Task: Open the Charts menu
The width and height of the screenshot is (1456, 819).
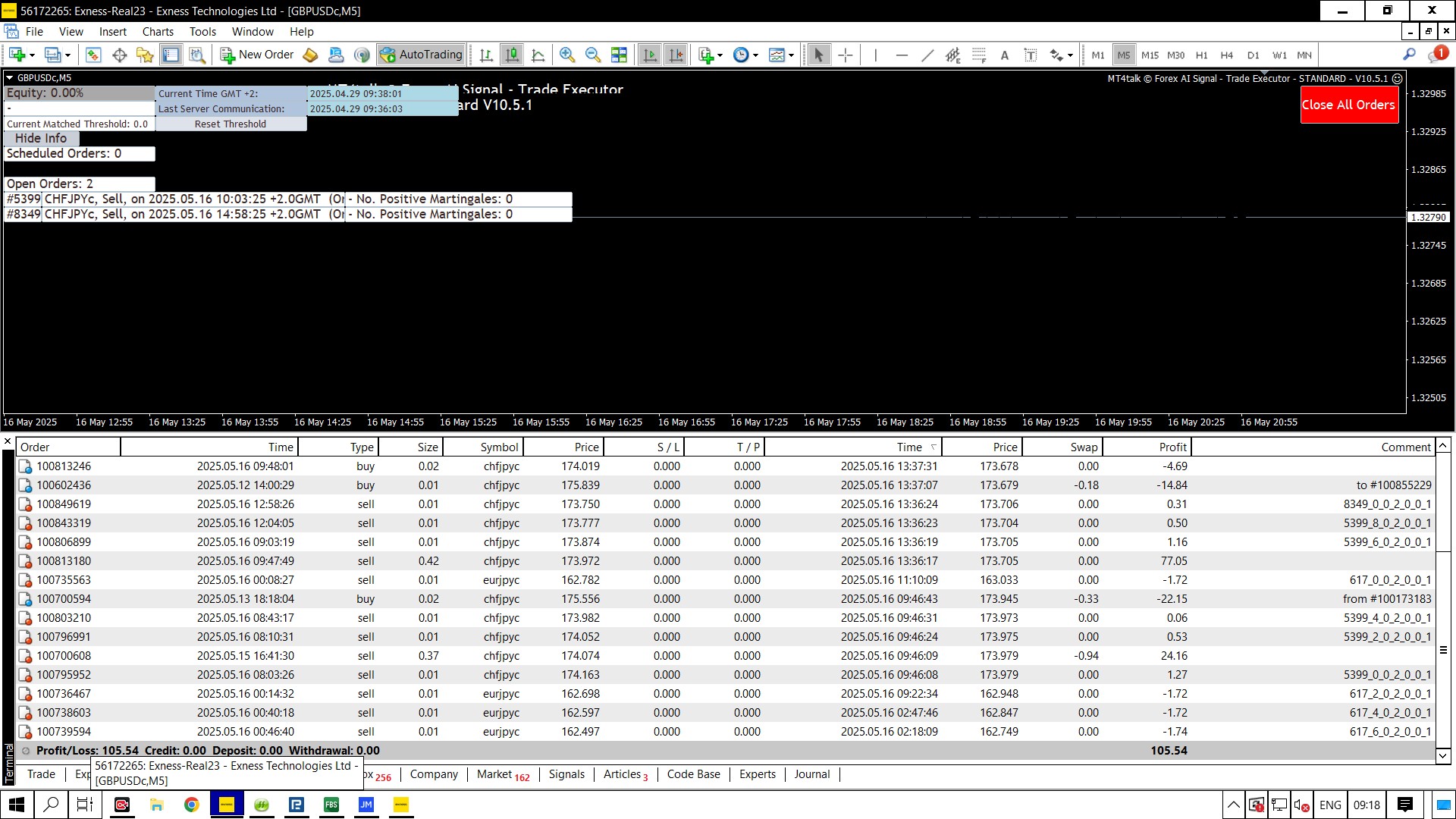Action: [x=158, y=32]
